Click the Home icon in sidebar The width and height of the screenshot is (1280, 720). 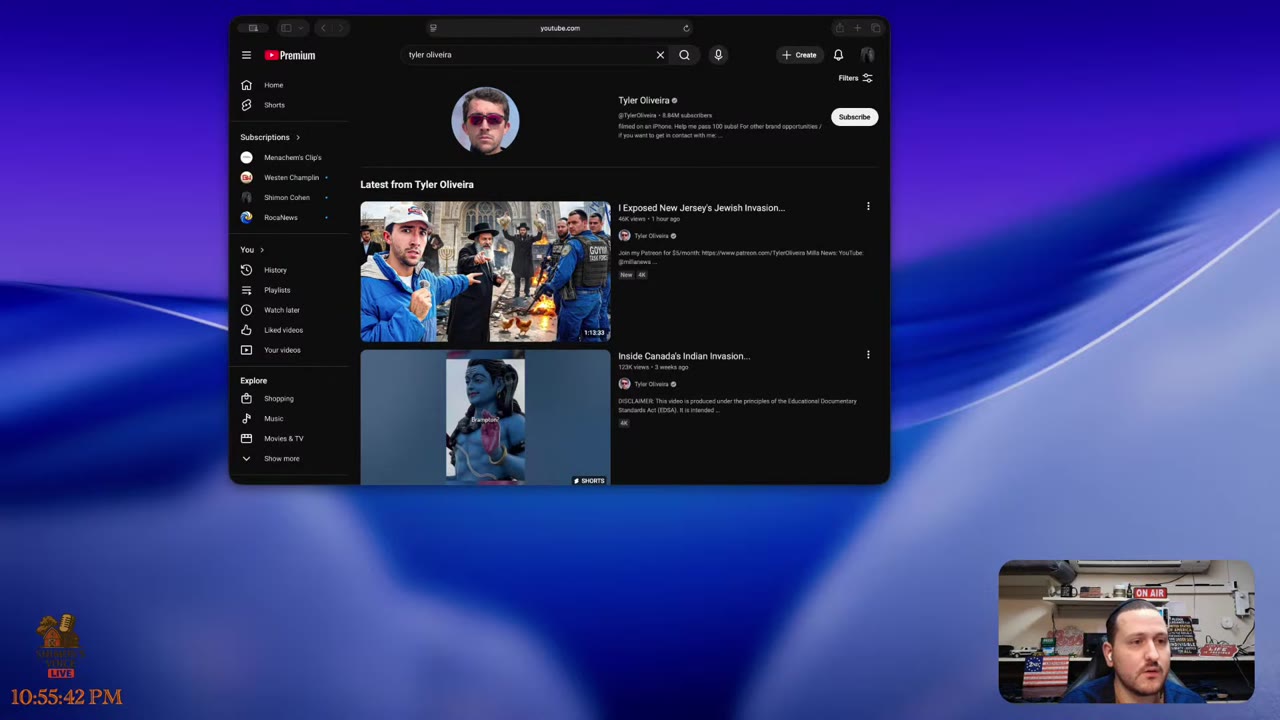click(x=246, y=85)
